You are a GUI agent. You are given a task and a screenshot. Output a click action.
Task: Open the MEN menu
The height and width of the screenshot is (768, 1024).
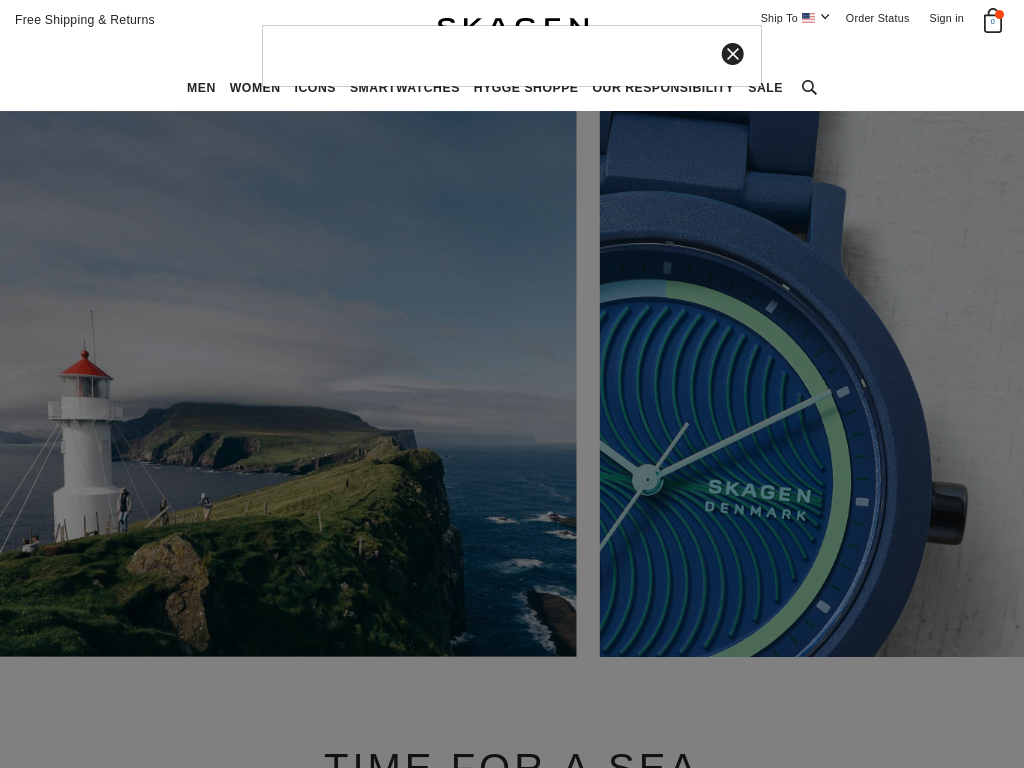[x=201, y=88]
